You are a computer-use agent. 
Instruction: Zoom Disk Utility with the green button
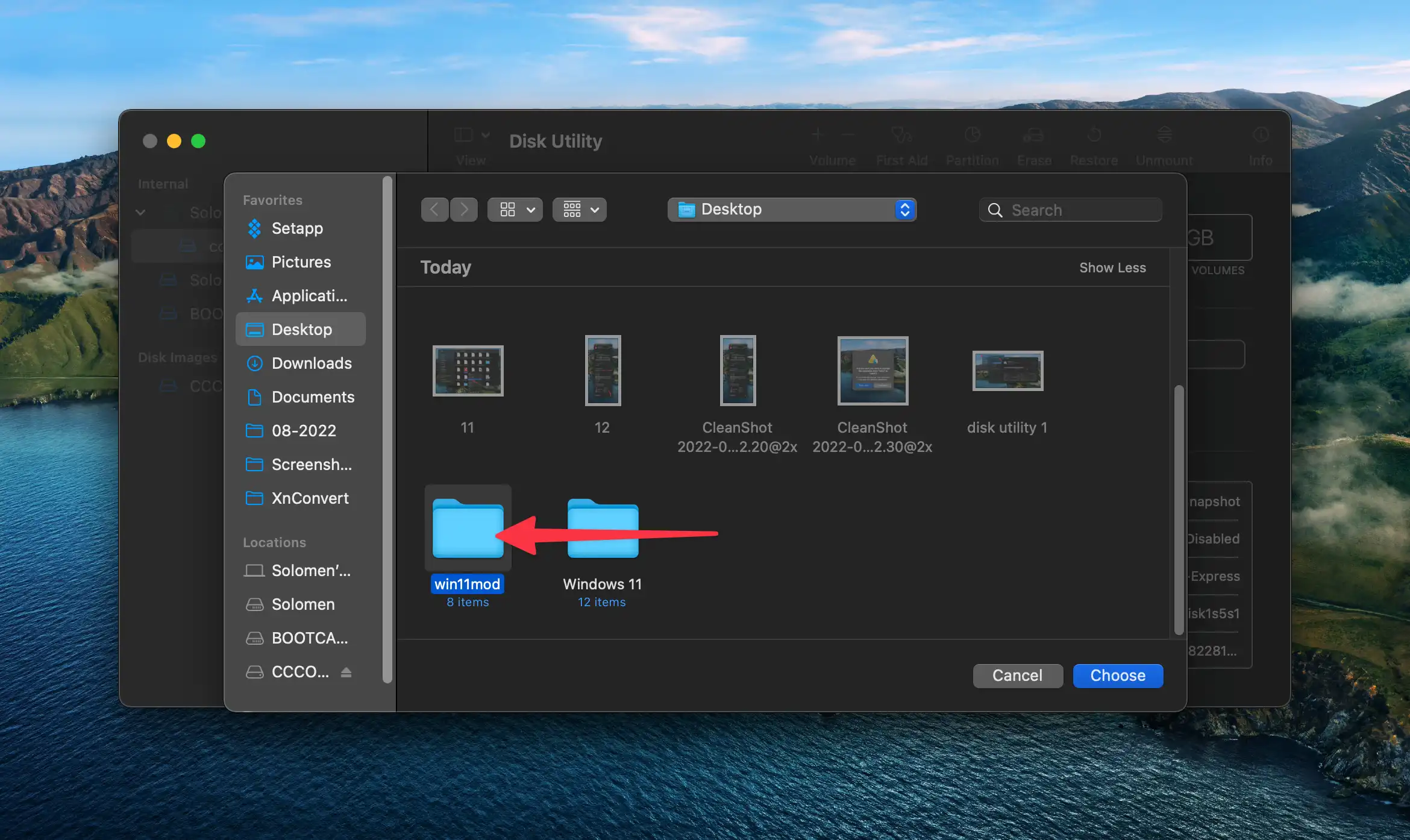pyautogui.click(x=198, y=141)
